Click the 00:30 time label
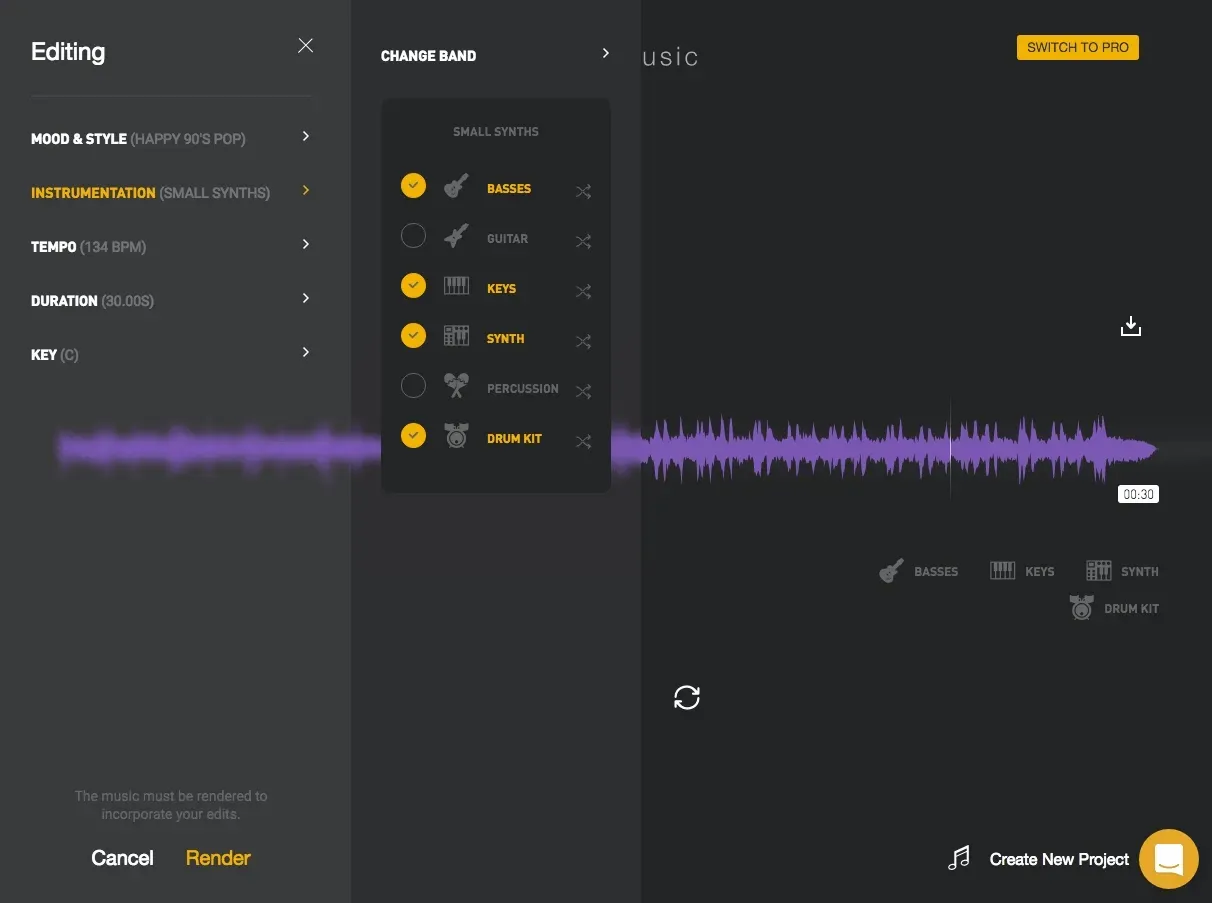This screenshot has width=1212, height=903. pyautogui.click(x=1139, y=494)
